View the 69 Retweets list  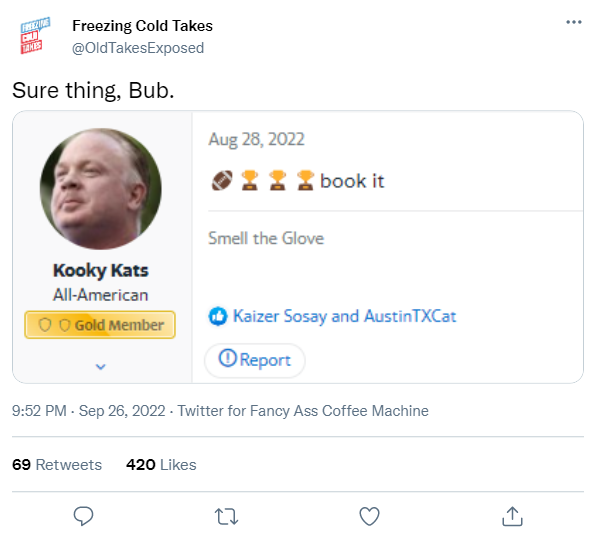(57, 464)
